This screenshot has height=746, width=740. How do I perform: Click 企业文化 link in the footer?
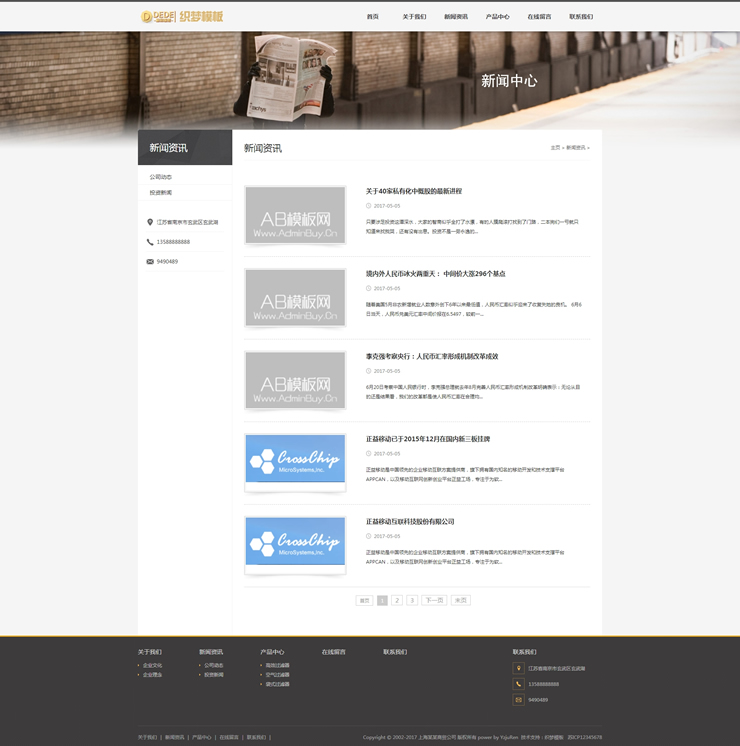pyautogui.click(x=152, y=665)
